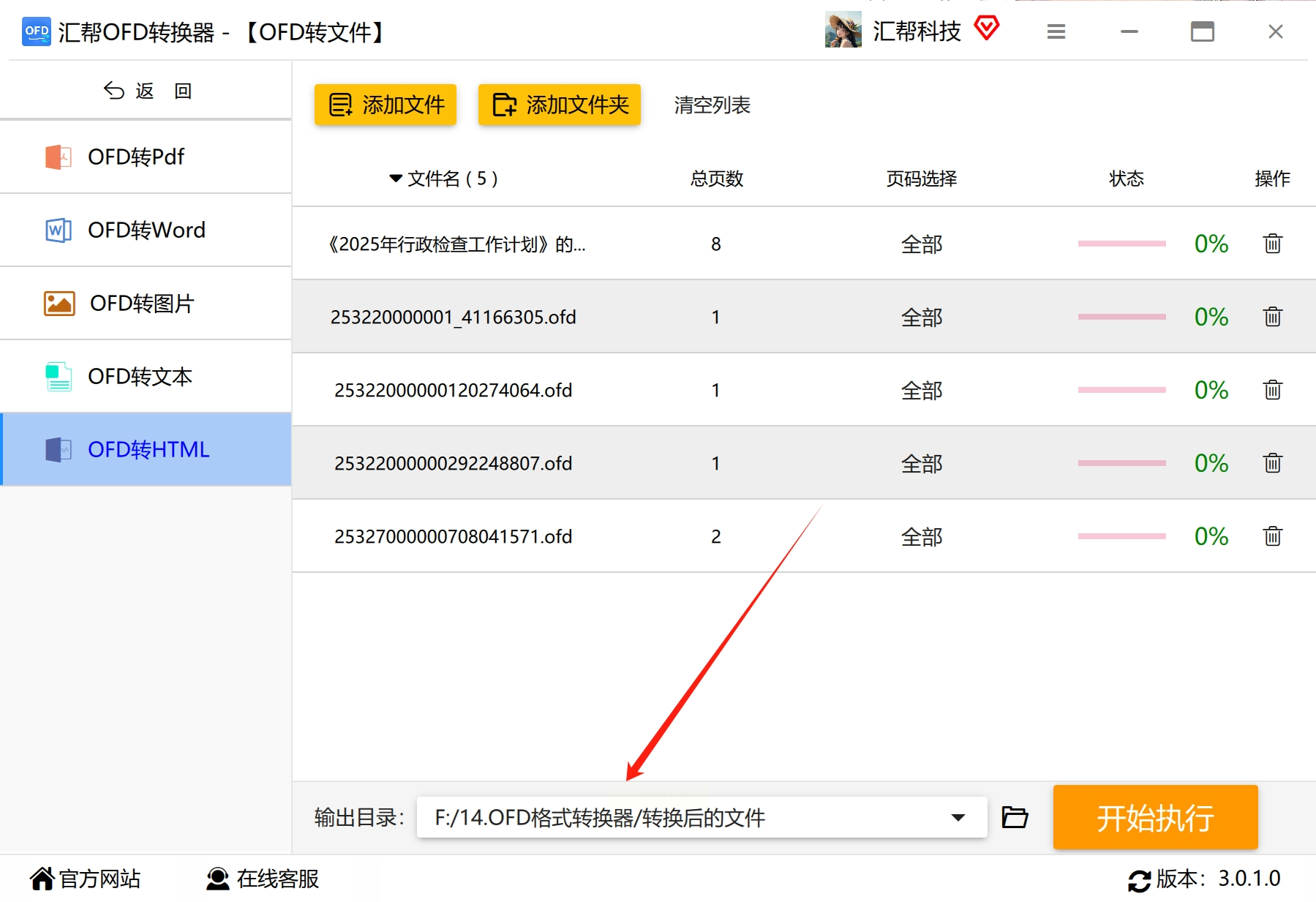Start conversion with 开始执行

coord(1155,817)
